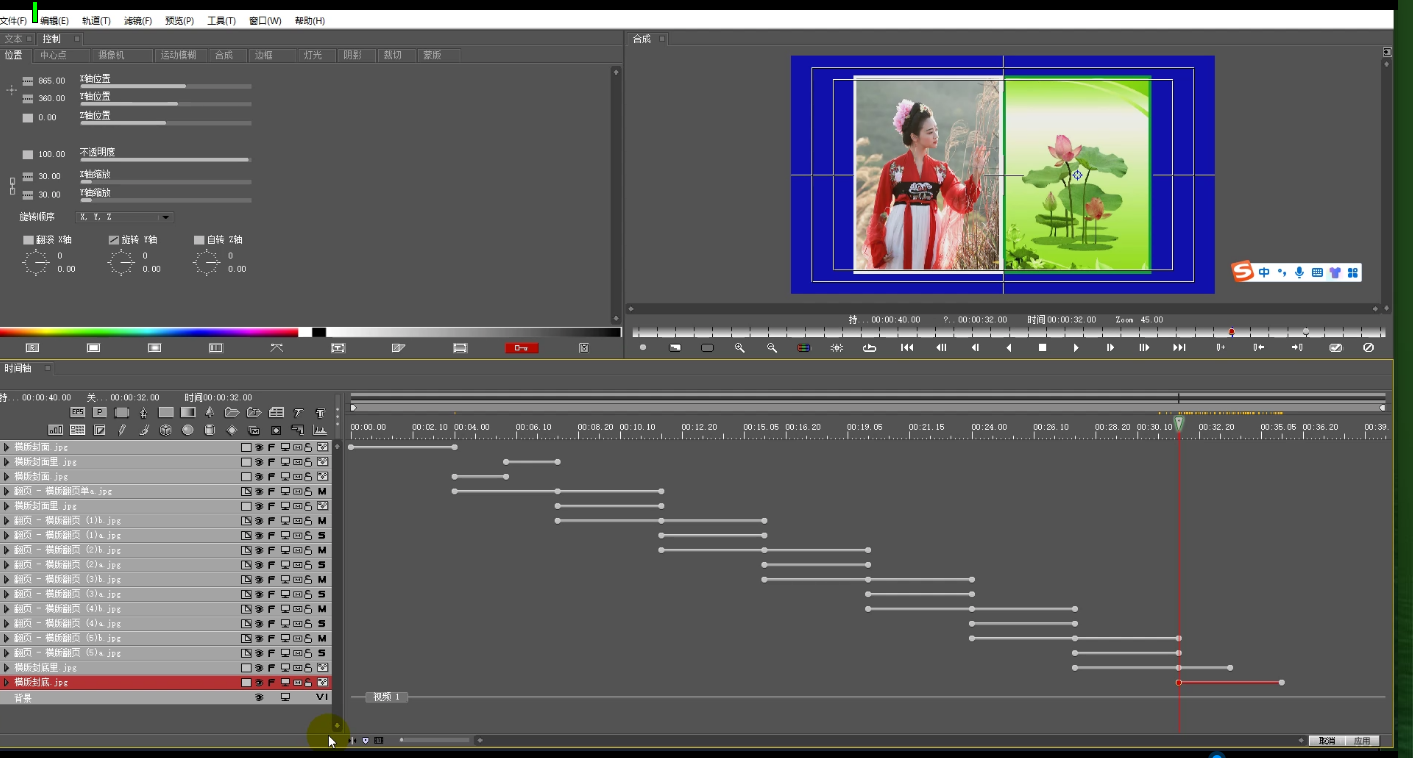This screenshot has height=758, width=1413.
Task: Jump to end of composition playback
Action: pos(1179,348)
